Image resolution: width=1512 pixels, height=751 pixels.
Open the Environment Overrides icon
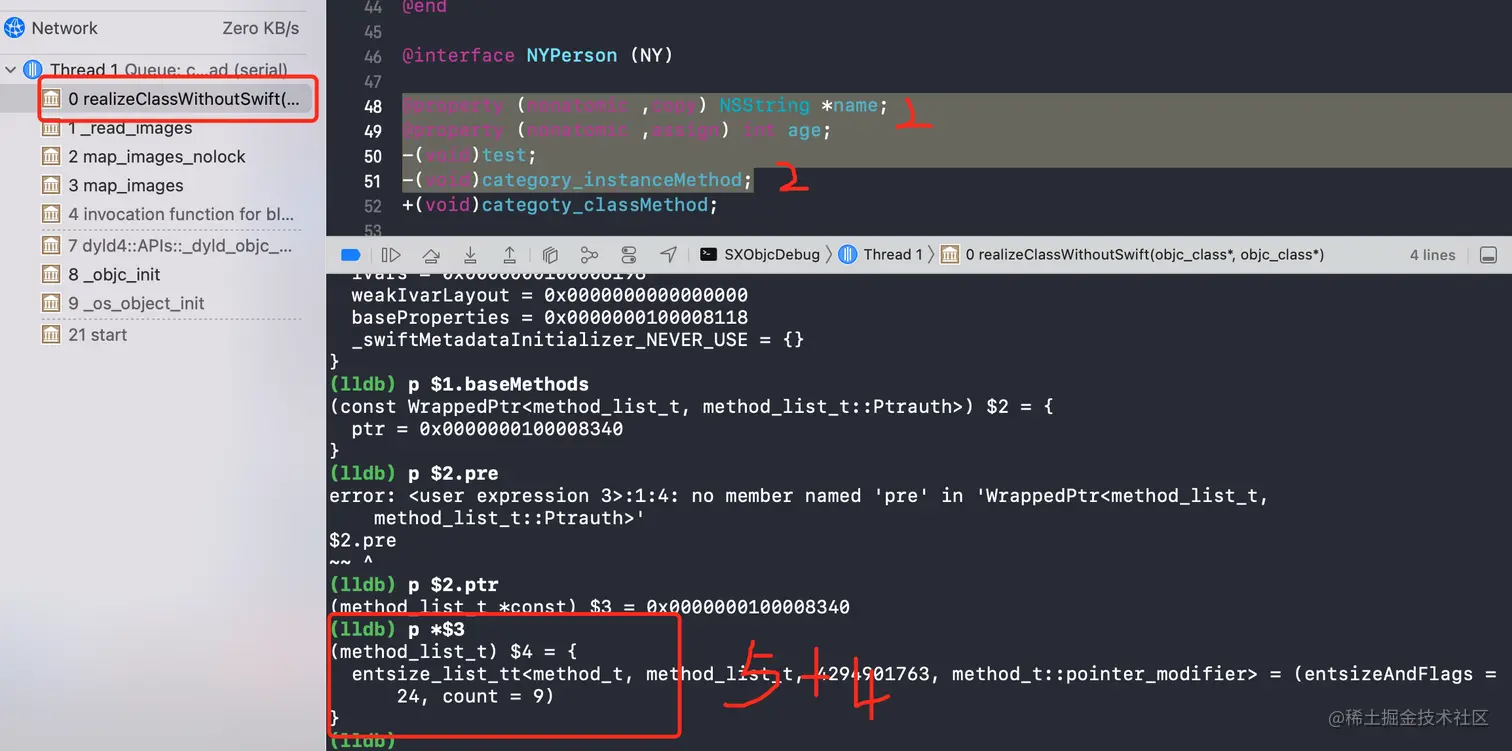pos(628,255)
